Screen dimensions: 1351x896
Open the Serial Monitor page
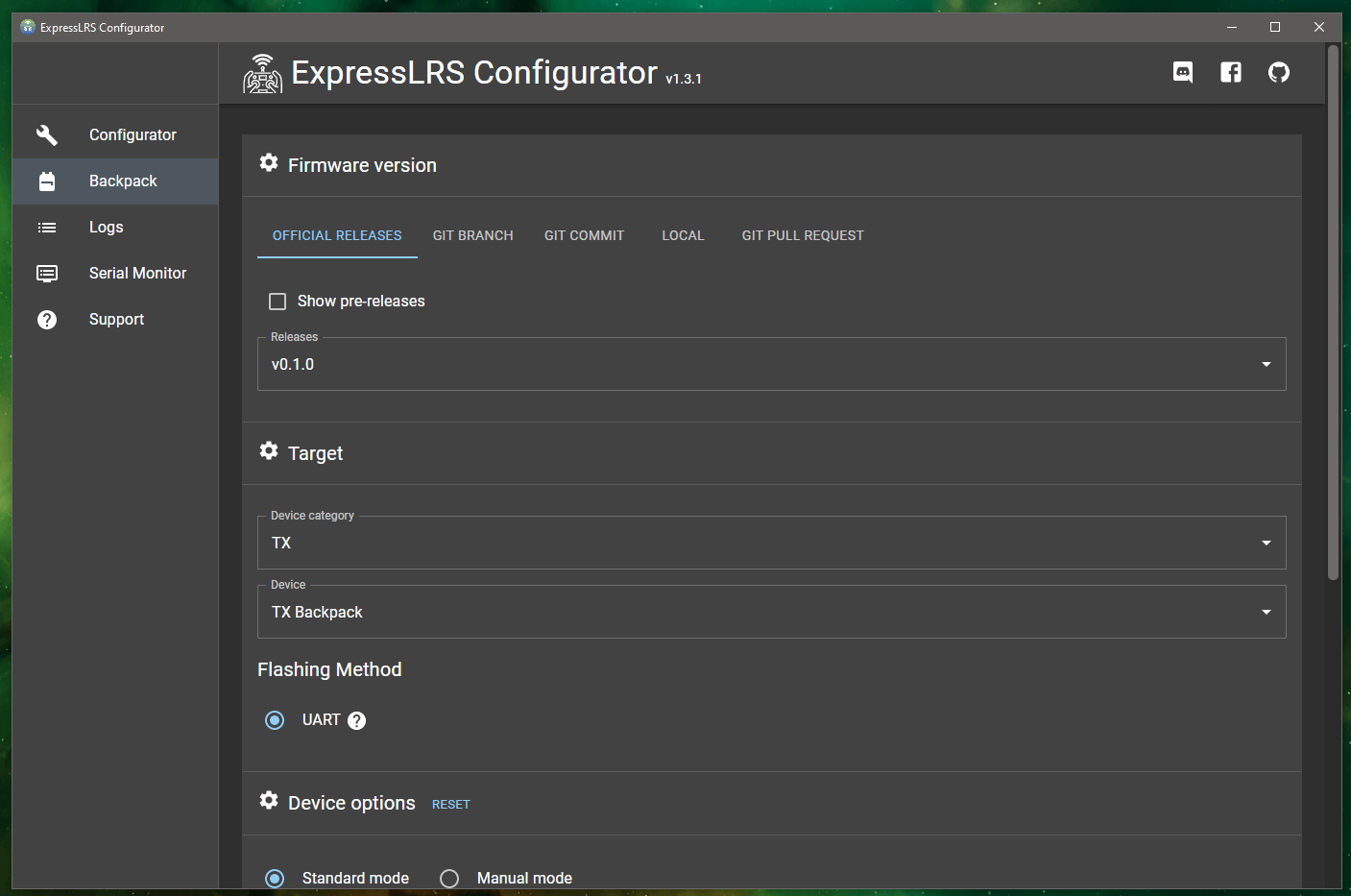(x=115, y=274)
